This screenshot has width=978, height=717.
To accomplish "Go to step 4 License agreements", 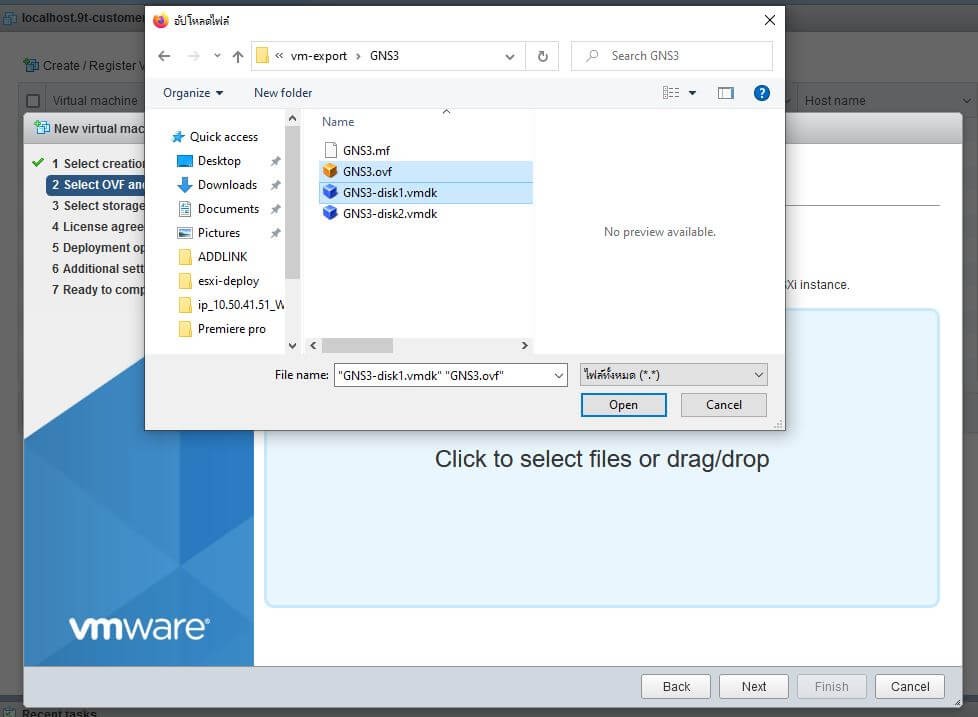I will point(97,227).
